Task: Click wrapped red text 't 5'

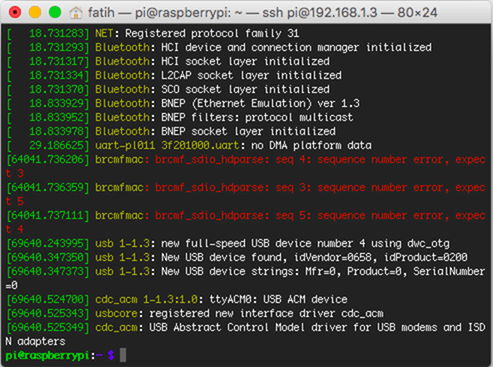Action: pyautogui.click(x=14, y=201)
